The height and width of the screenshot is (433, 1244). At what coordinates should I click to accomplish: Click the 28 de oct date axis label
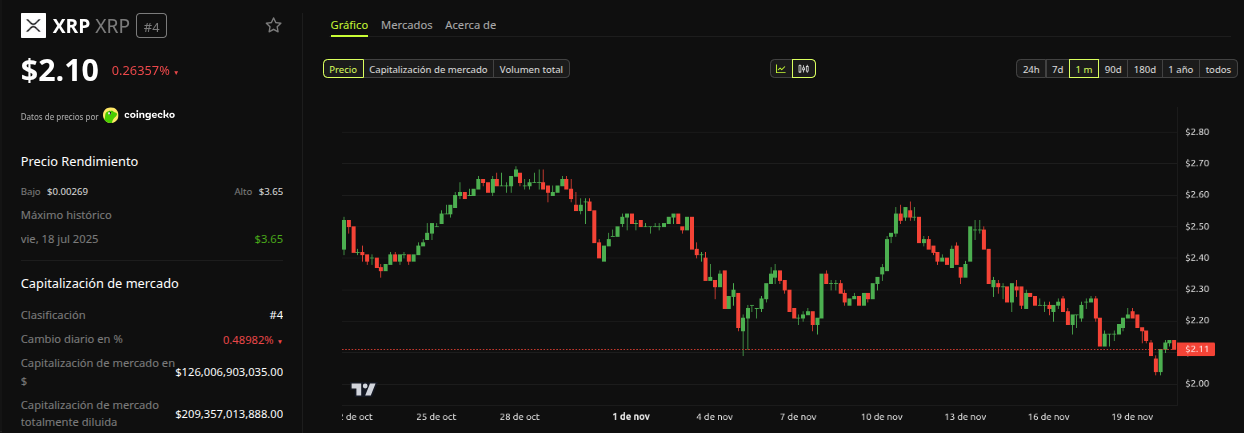click(519, 416)
